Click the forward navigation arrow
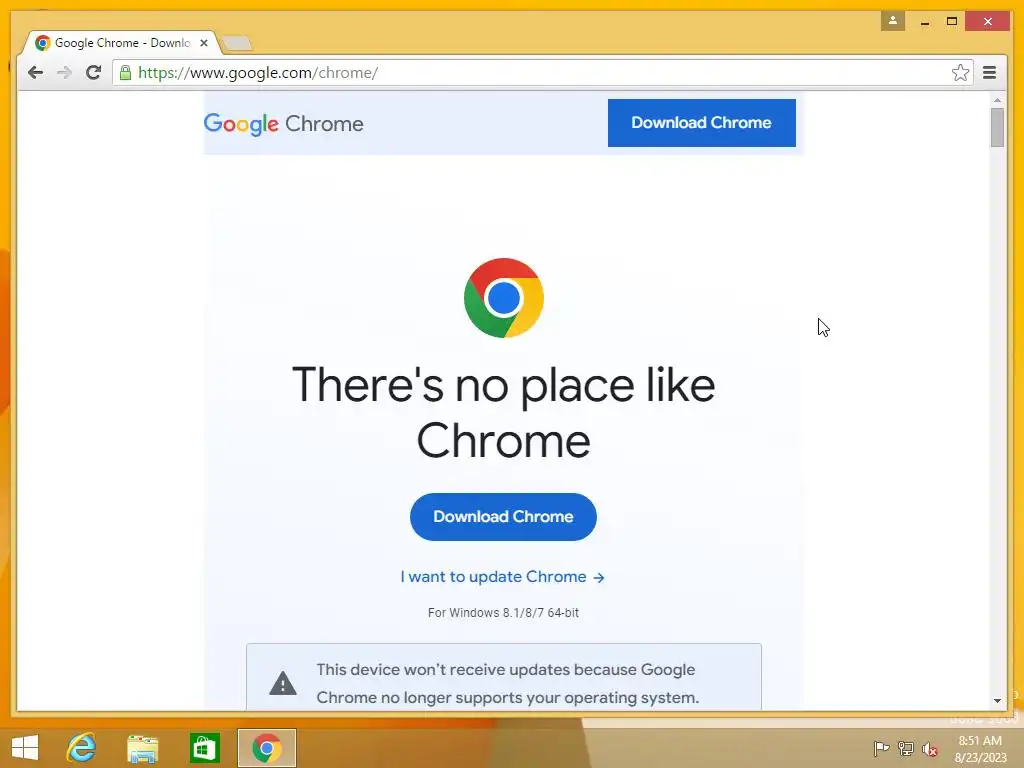This screenshot has height=768, width=1024. (x=64, y=72)
